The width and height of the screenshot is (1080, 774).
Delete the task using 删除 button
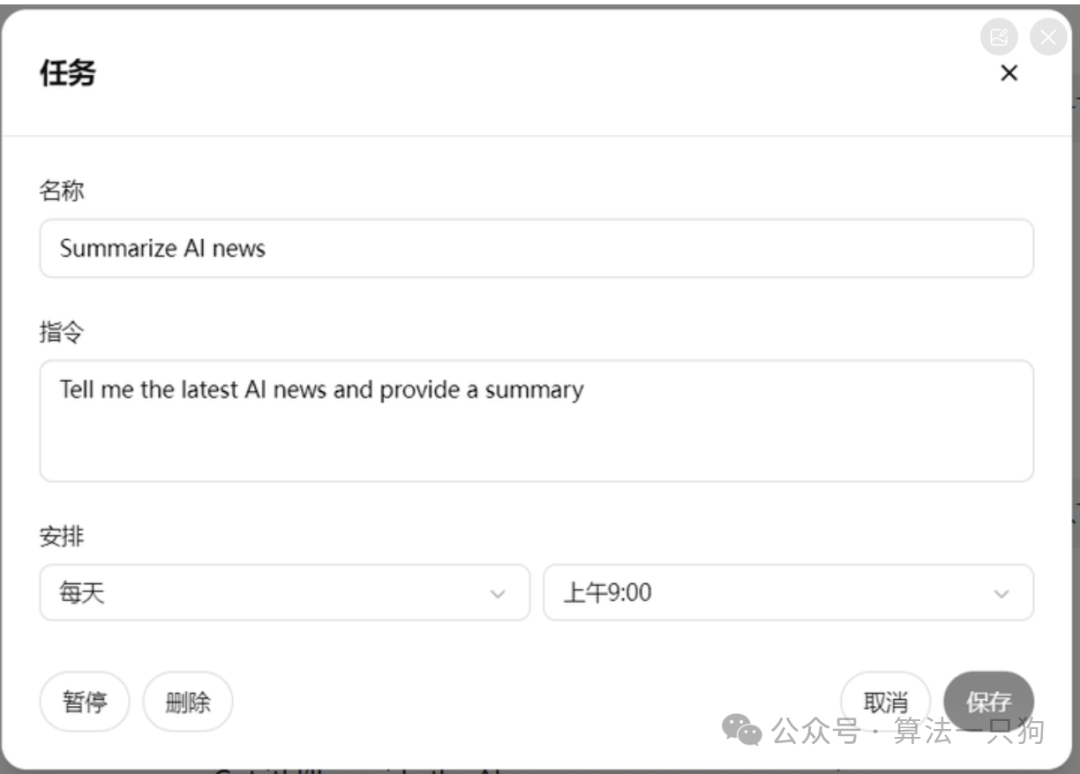(188, 702)
